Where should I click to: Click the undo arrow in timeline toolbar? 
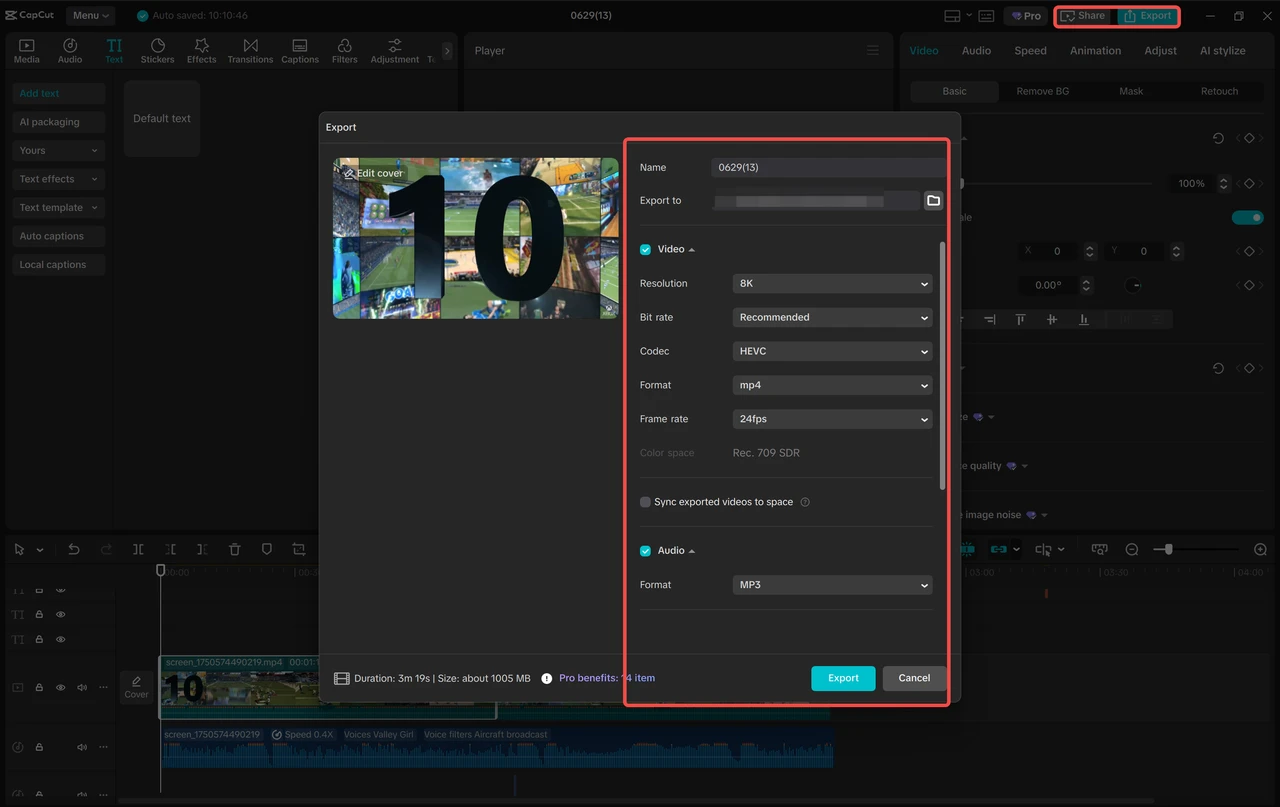pos(74,549)
